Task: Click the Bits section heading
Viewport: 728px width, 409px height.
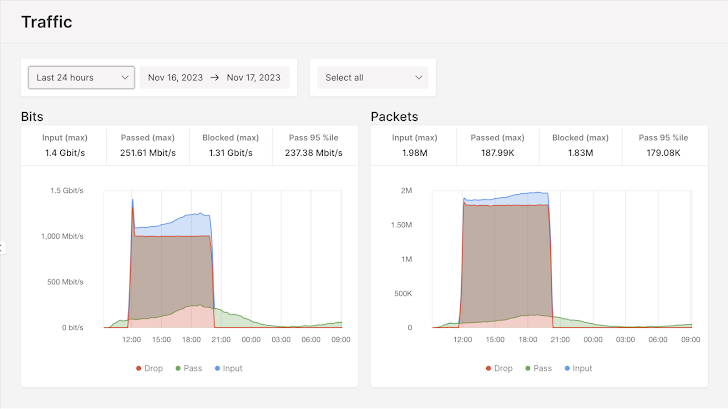Action: coord(32,116)
